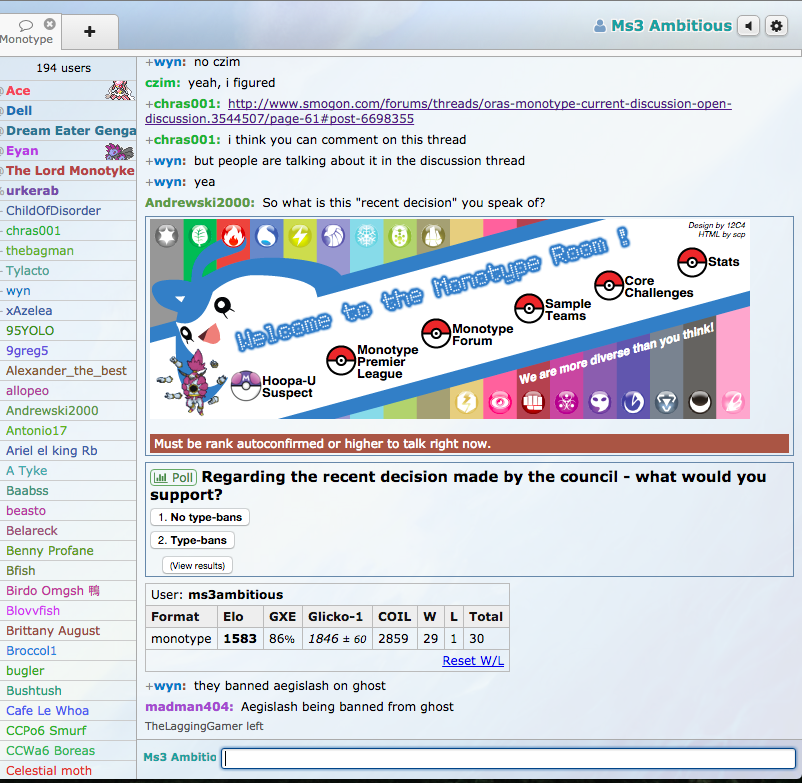Viewport: 802px width, 783px height.
Task: Open the Monotype Forum link
Action: point(482,334)
